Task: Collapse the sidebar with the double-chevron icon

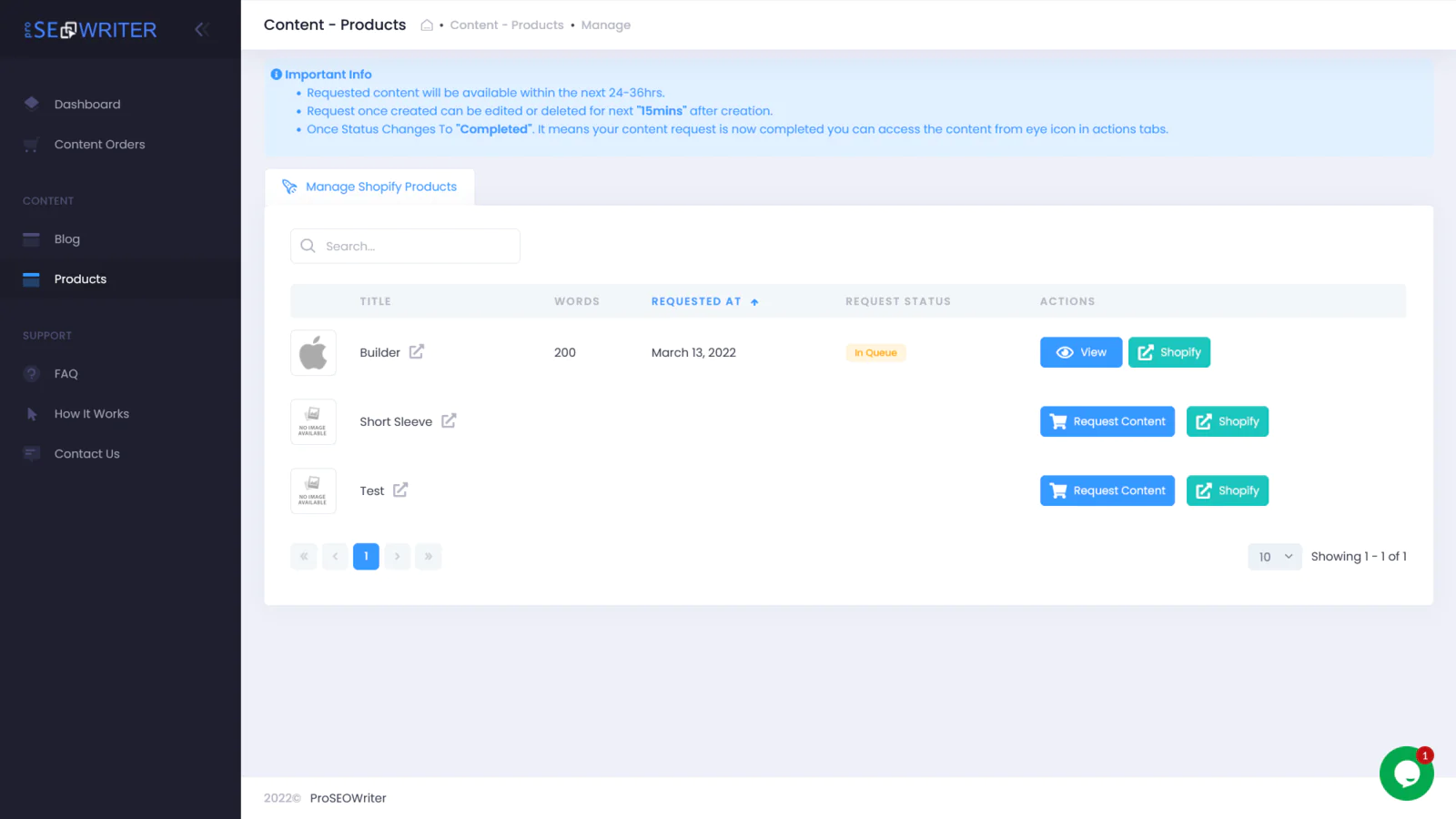Action: [x=202, y=29]
